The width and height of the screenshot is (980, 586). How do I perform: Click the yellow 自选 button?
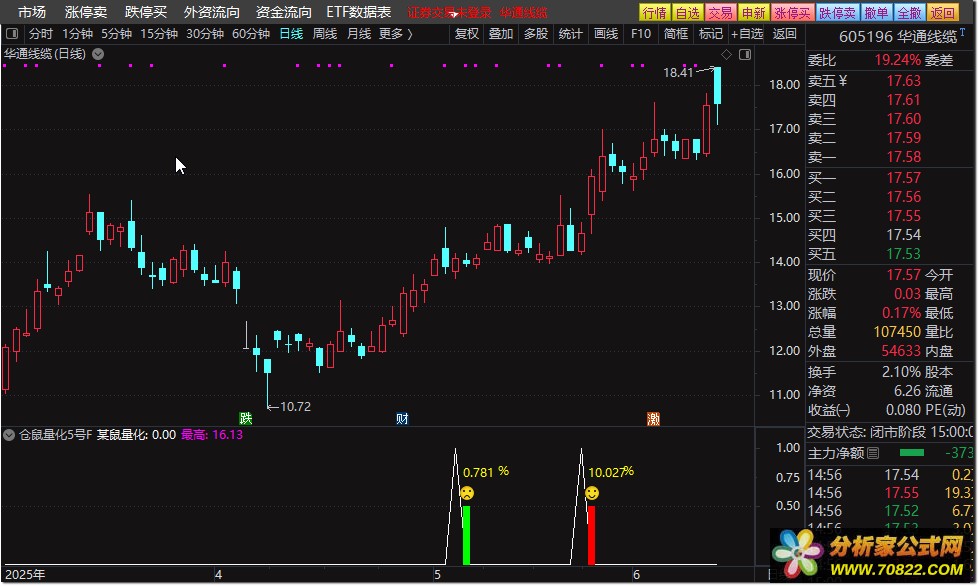[688, 12]
